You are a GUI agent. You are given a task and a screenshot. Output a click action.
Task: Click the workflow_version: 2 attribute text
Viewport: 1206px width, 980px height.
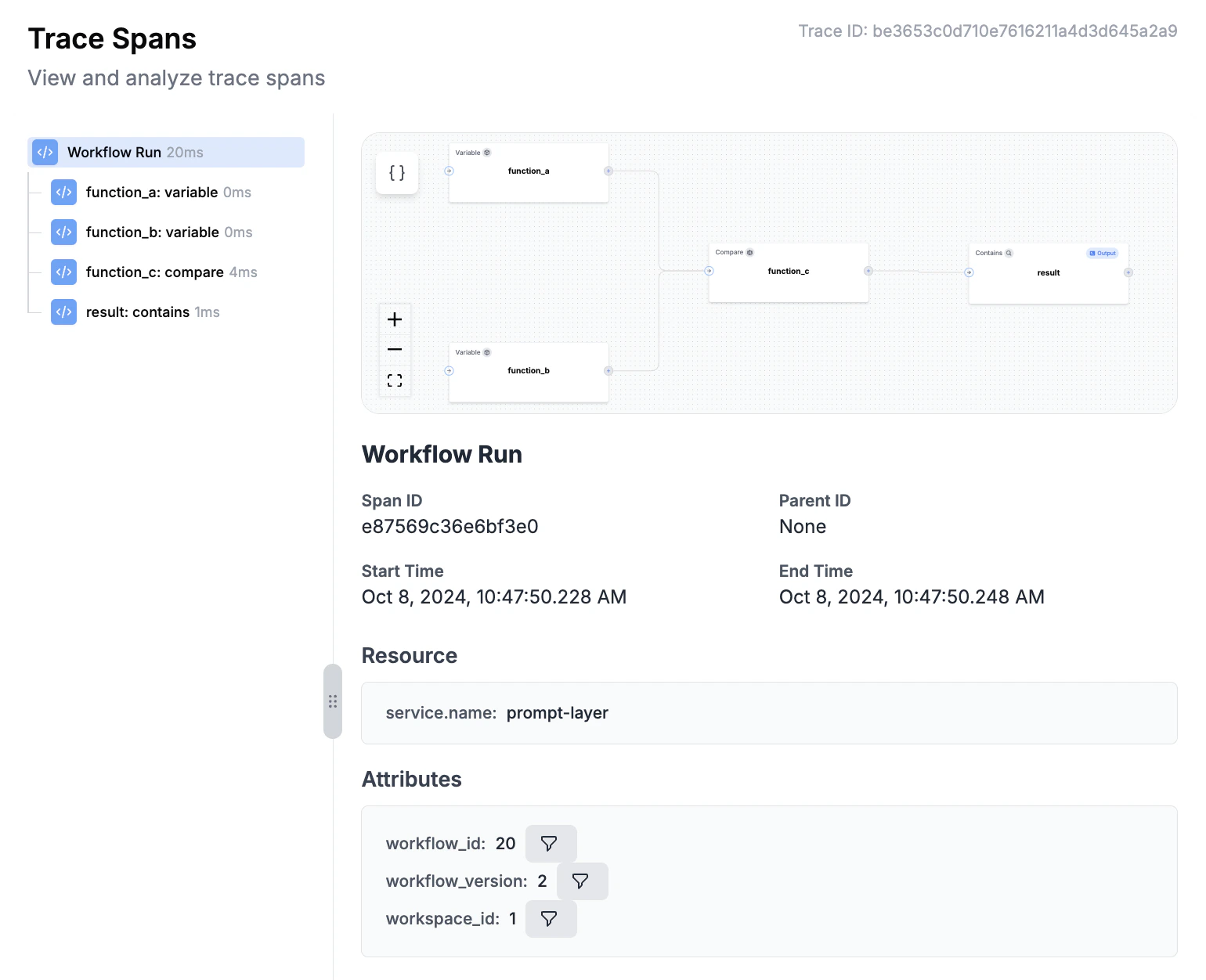pyautogui.click(x=466, y=881)
